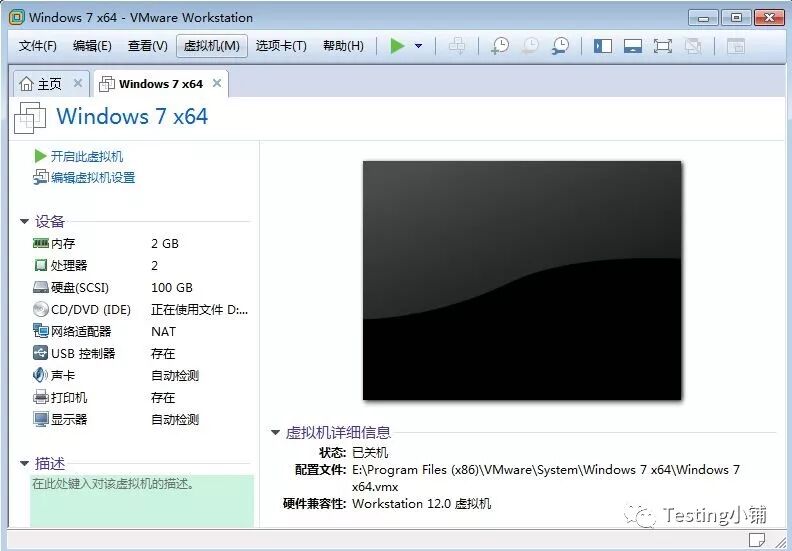Viewport: 792px width, 551px height.
Task: Minimize the VMware Workstation window
Action: pyautogui.click(x=703, y=18)
